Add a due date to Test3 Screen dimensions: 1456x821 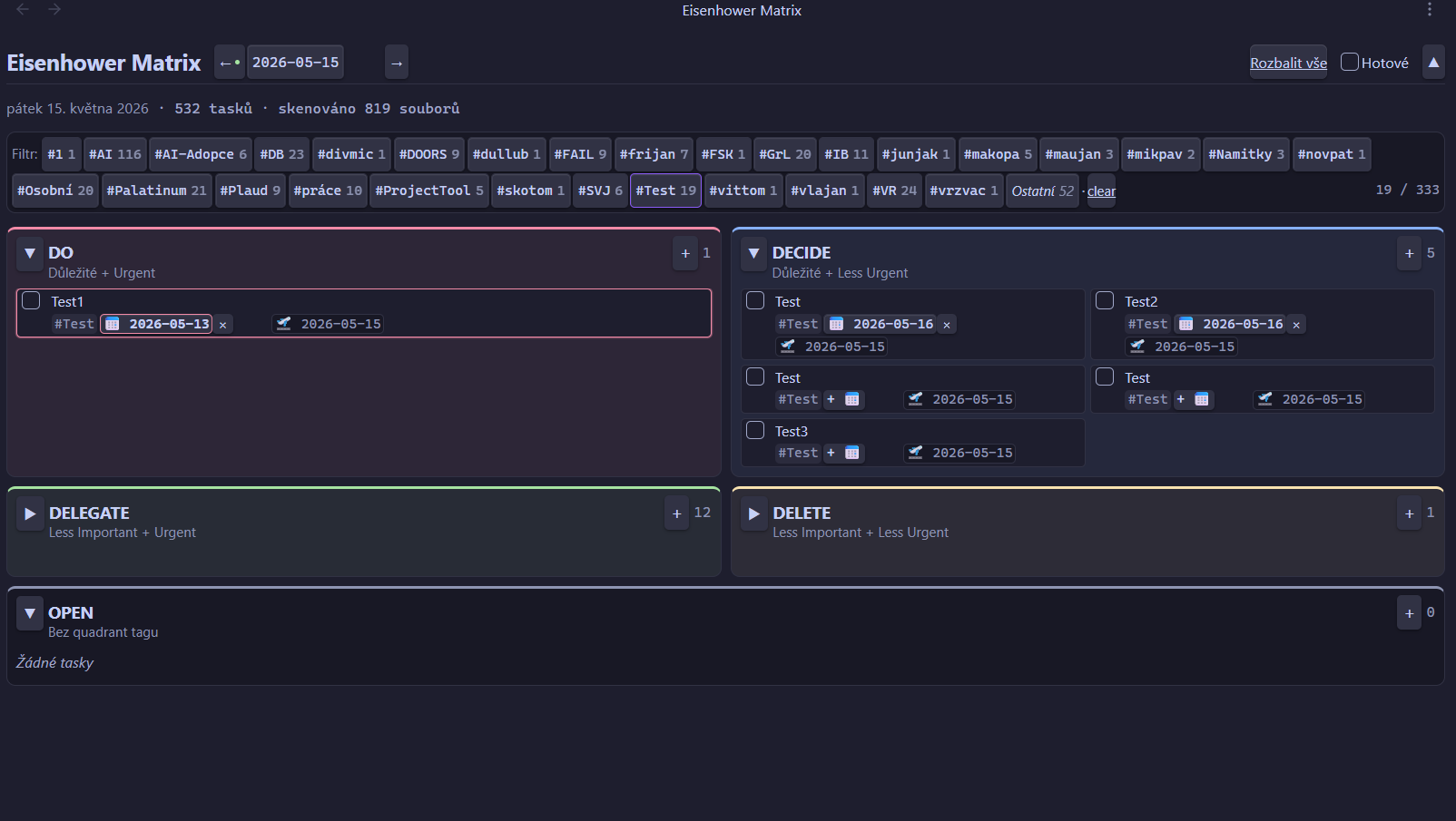pos(842,453)
